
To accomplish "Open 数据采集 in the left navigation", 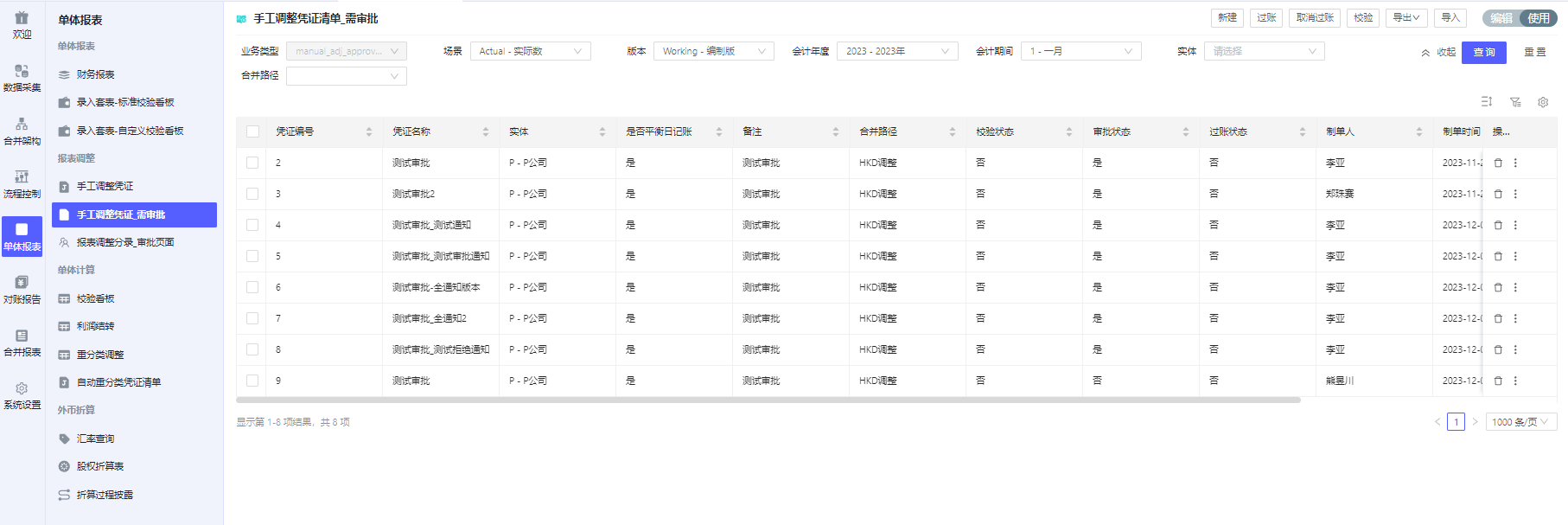I will pos(22,77).
